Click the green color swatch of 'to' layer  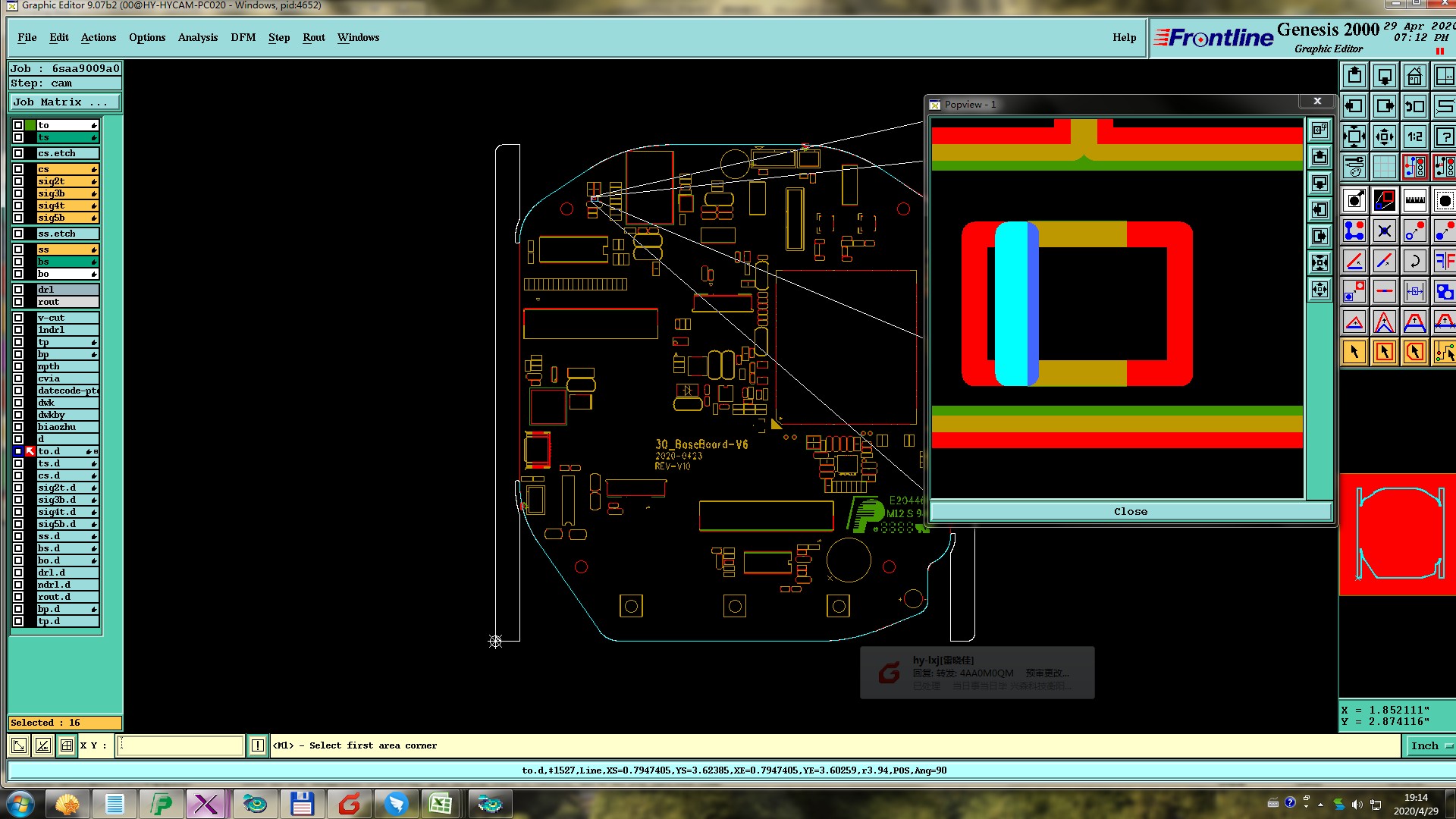(x=30, y=125)
